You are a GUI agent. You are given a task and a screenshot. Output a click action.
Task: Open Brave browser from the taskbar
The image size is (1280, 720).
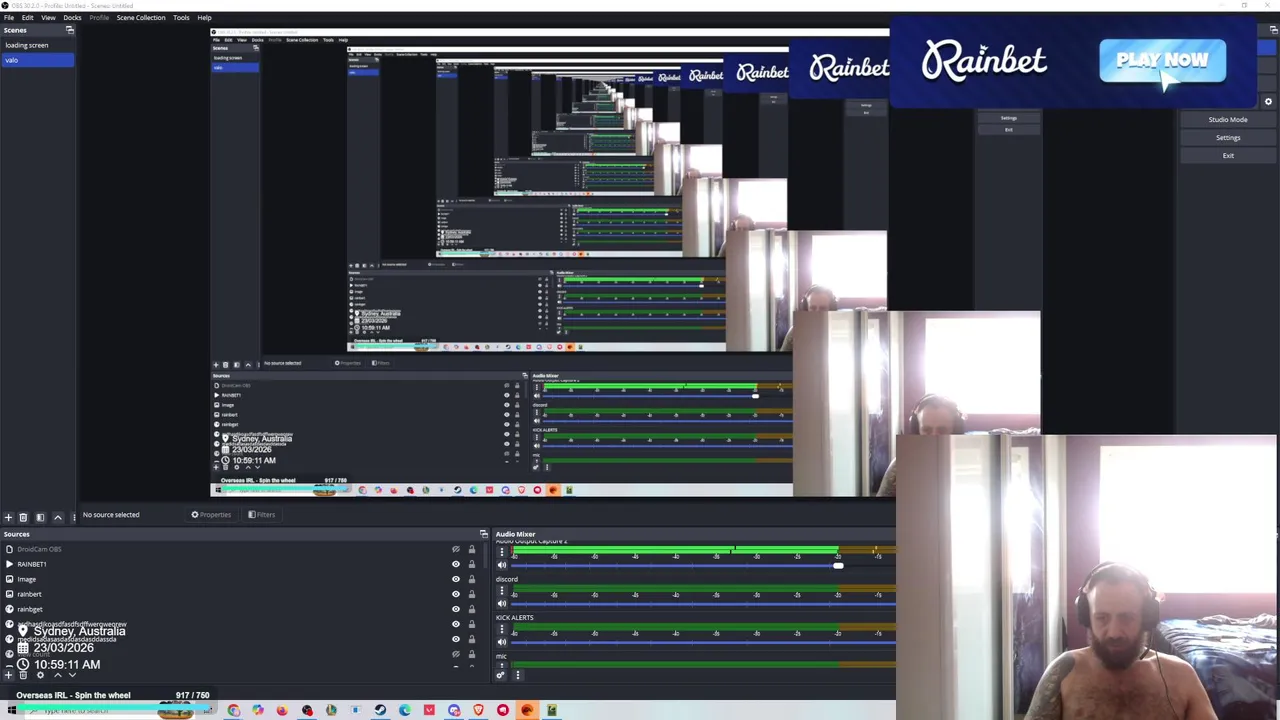[x=478, y=710]
